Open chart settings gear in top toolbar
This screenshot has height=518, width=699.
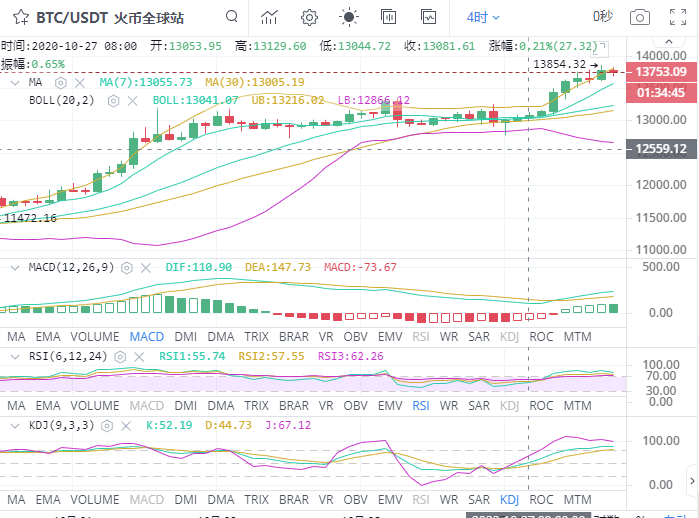coord(309,17)
